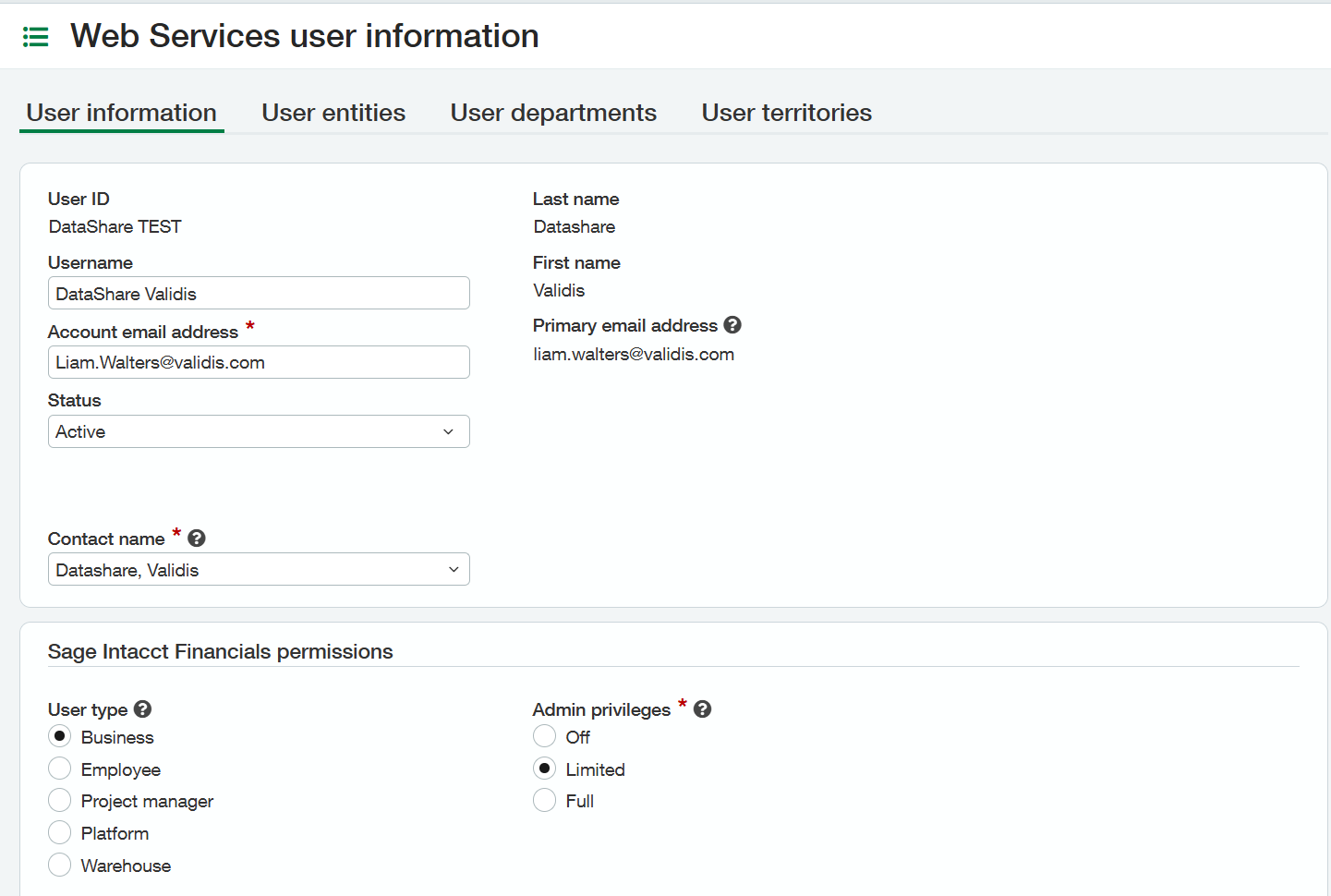Select Limited admin privileges
The image size is (1331, 896).
pos(545,769)
